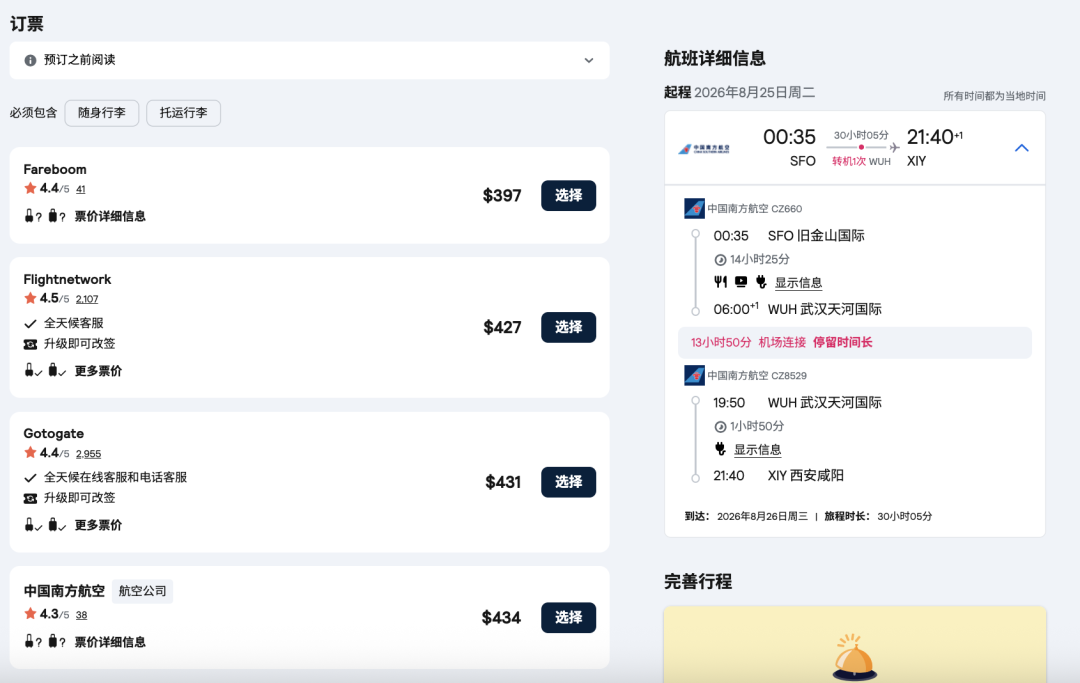1080x683 pixels.
Task: Click the carry-on bag icon in Fareboom row
Action: pos(29,216)
